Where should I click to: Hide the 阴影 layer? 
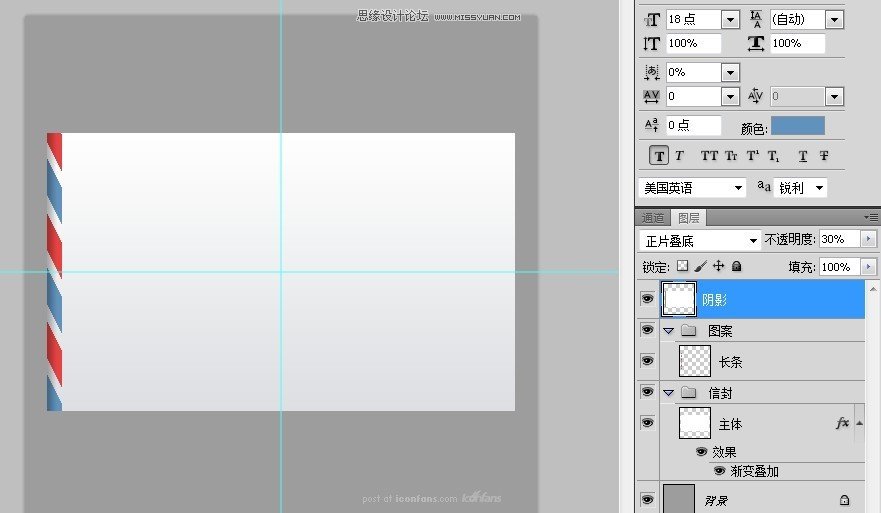(x=647, y=298)
